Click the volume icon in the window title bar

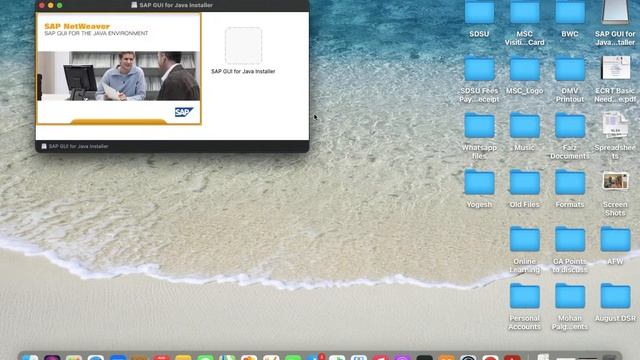coord(134,5)
